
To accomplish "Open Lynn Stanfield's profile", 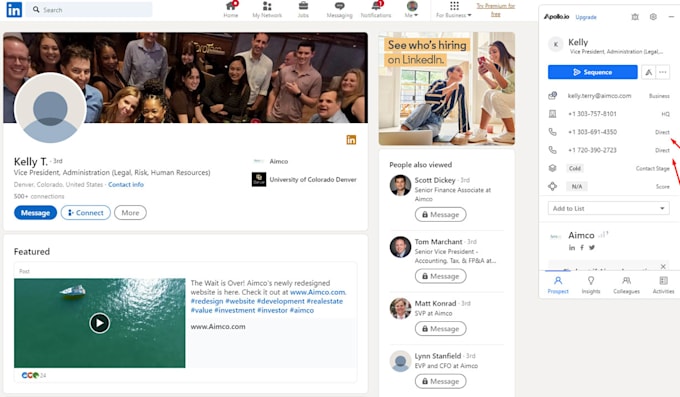I will (x=438, y=356).
